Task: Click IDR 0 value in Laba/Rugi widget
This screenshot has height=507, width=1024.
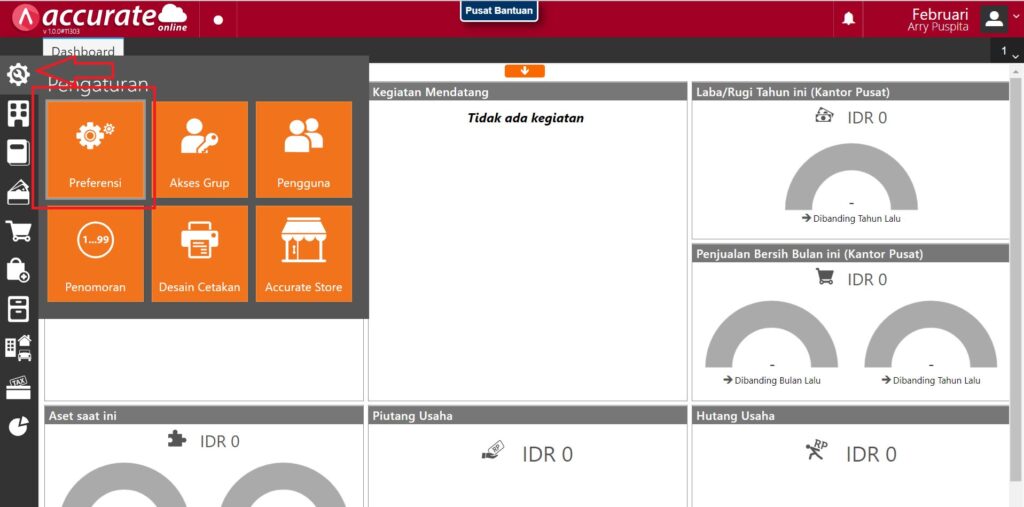Action: [x=867, y=118]
